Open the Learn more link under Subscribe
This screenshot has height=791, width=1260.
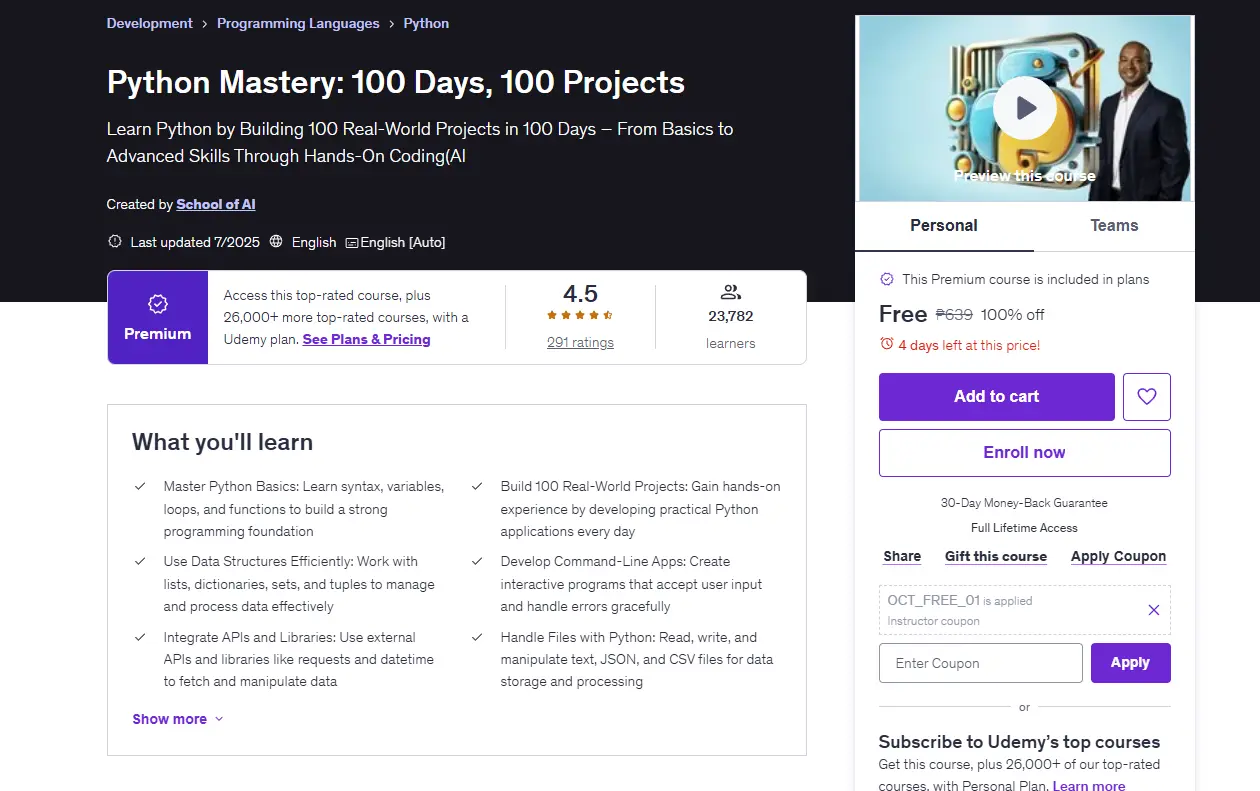[1089, 786]
